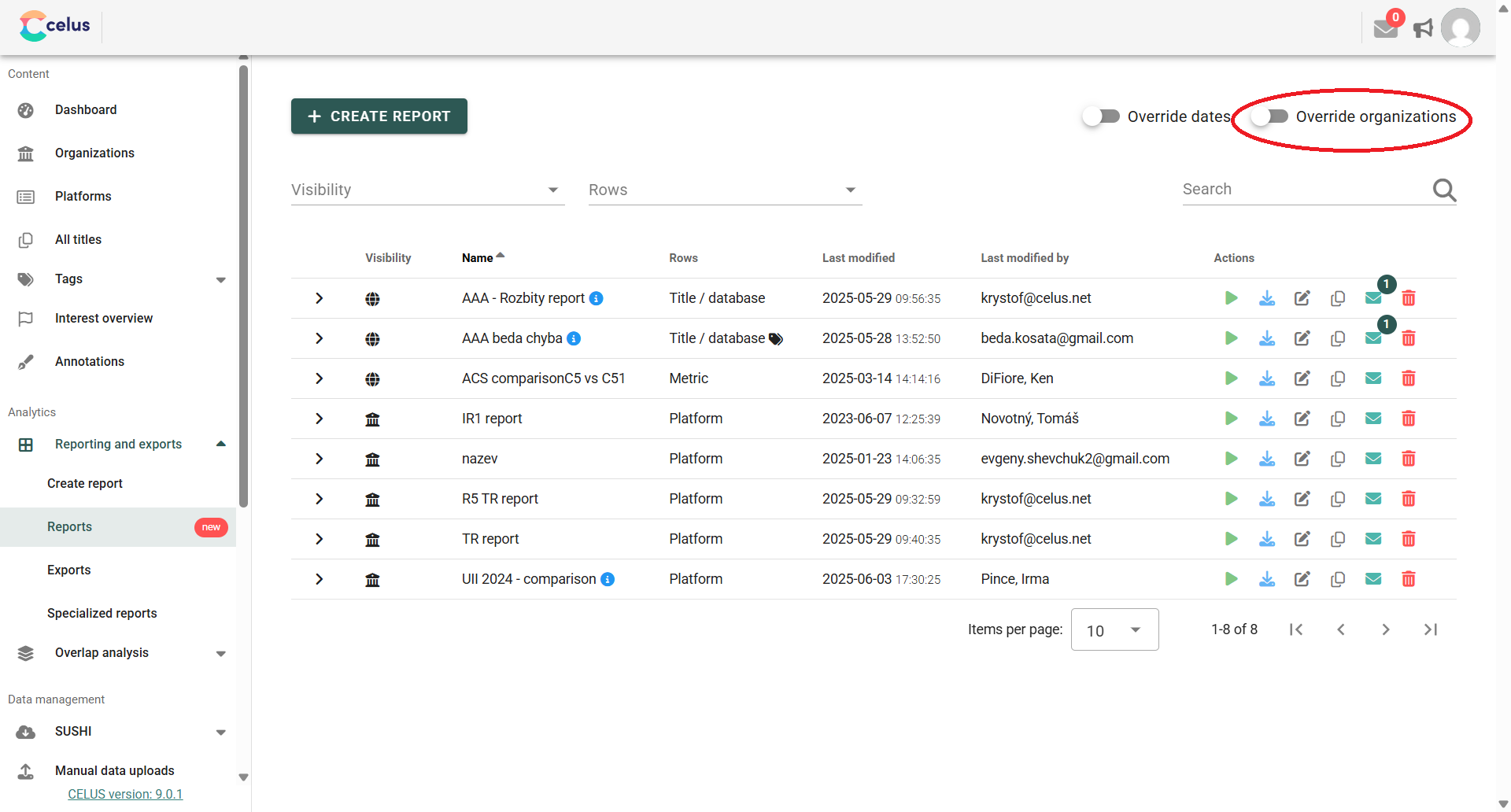Delete the R5 TR report
Image resolution: width=1511 pixels, height=812 pixels.
click(x=1409, y=499)
